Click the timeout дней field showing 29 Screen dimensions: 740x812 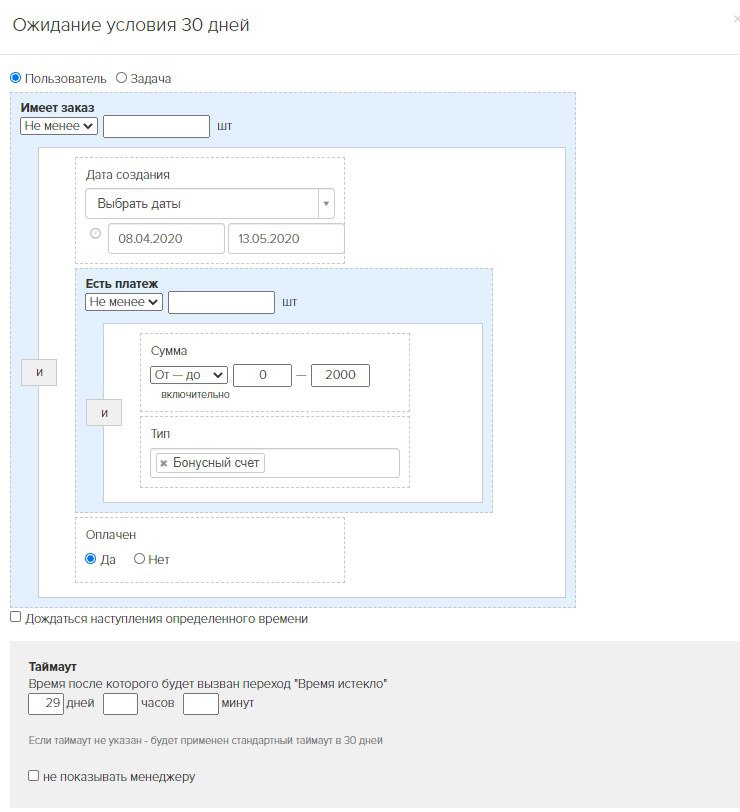(46, 704)
